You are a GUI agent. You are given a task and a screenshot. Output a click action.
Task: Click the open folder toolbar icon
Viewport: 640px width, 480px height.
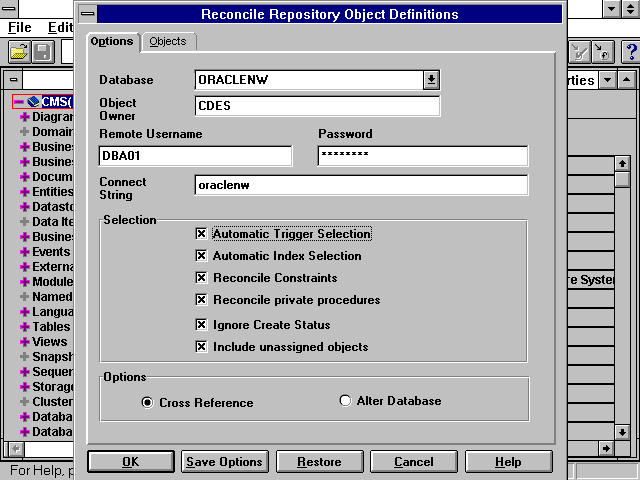point(19,51)
